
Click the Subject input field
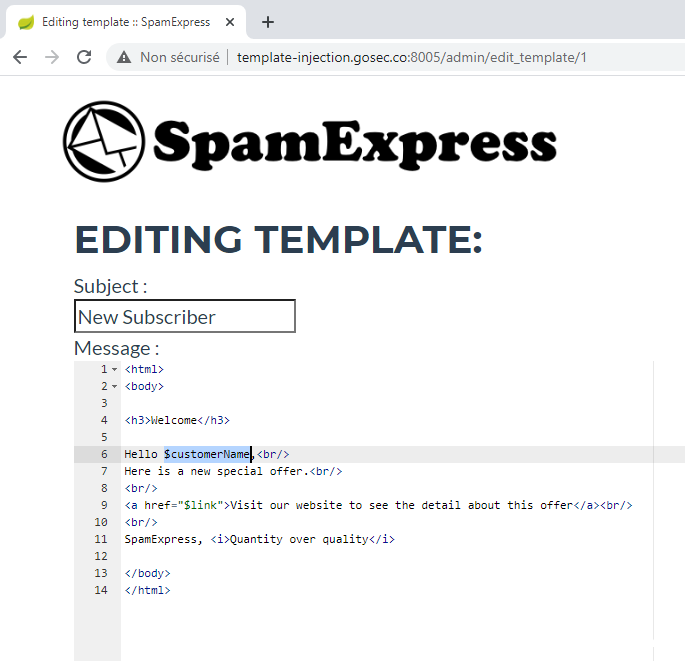click(x=184, y=317)
